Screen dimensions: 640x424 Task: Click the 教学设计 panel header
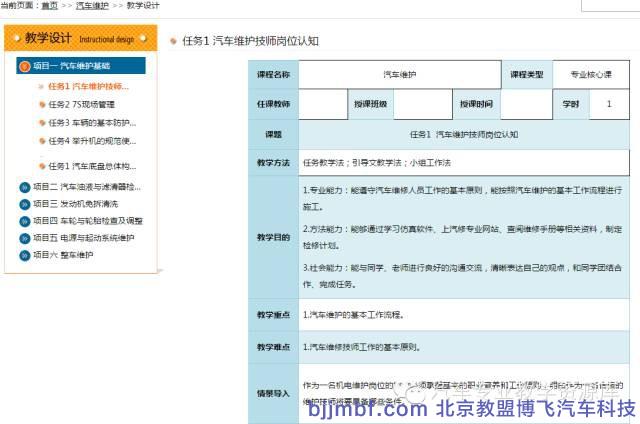[80, 38]
